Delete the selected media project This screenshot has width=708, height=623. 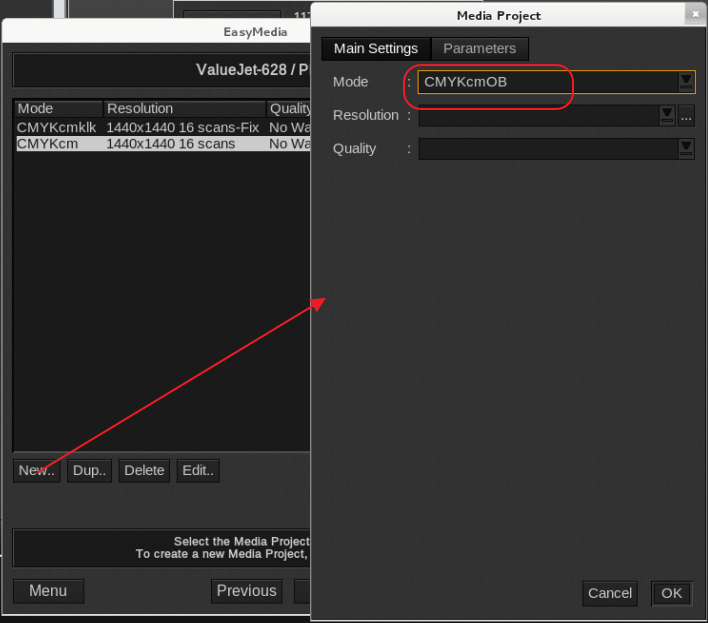pyautogui.click(x=144, y=471)
